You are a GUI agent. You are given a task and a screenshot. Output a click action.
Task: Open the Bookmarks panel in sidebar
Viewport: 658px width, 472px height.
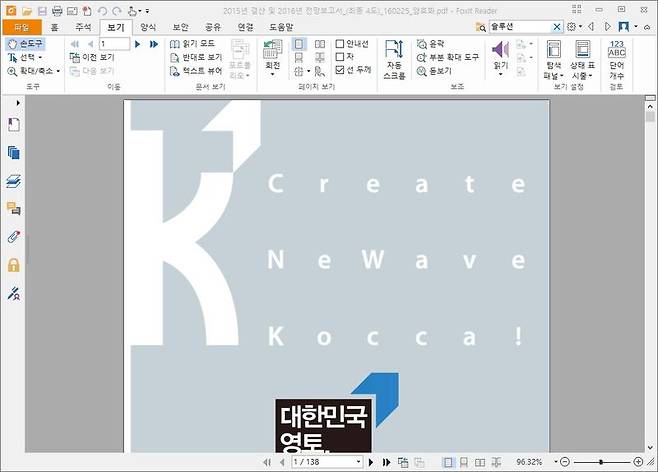(13, 125)
